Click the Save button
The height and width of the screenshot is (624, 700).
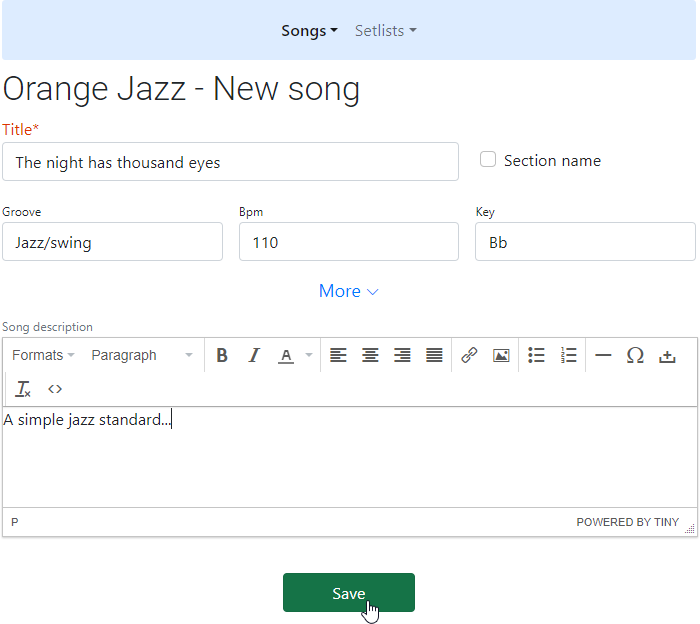348,593
